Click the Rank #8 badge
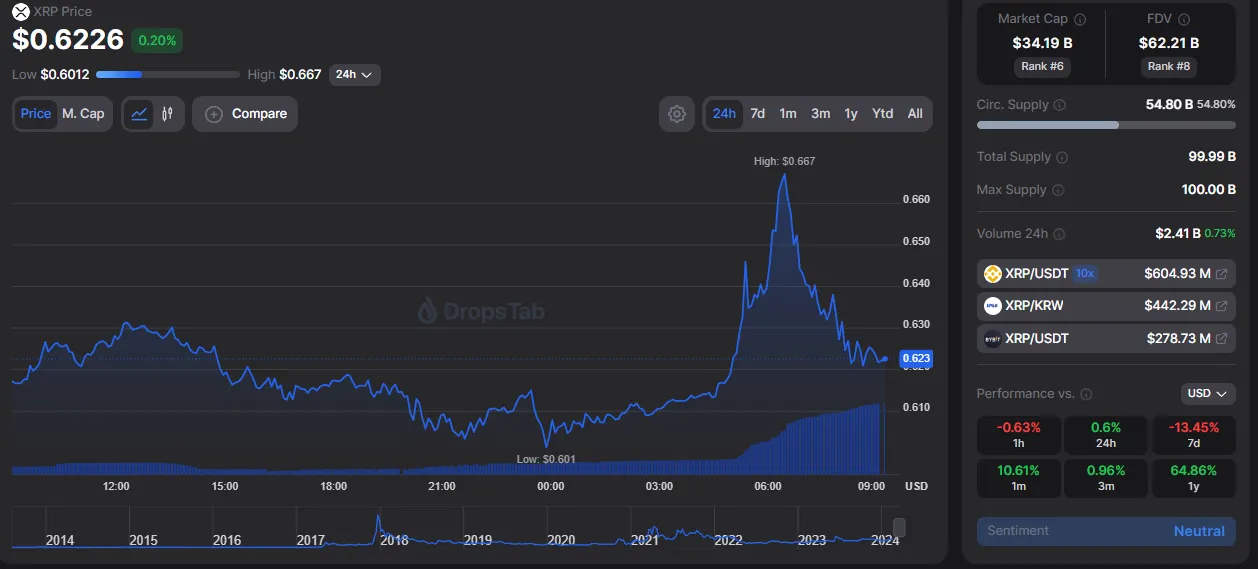Image resolution: width=1258 pixels, height=569 pixels. pos(1168,66)
